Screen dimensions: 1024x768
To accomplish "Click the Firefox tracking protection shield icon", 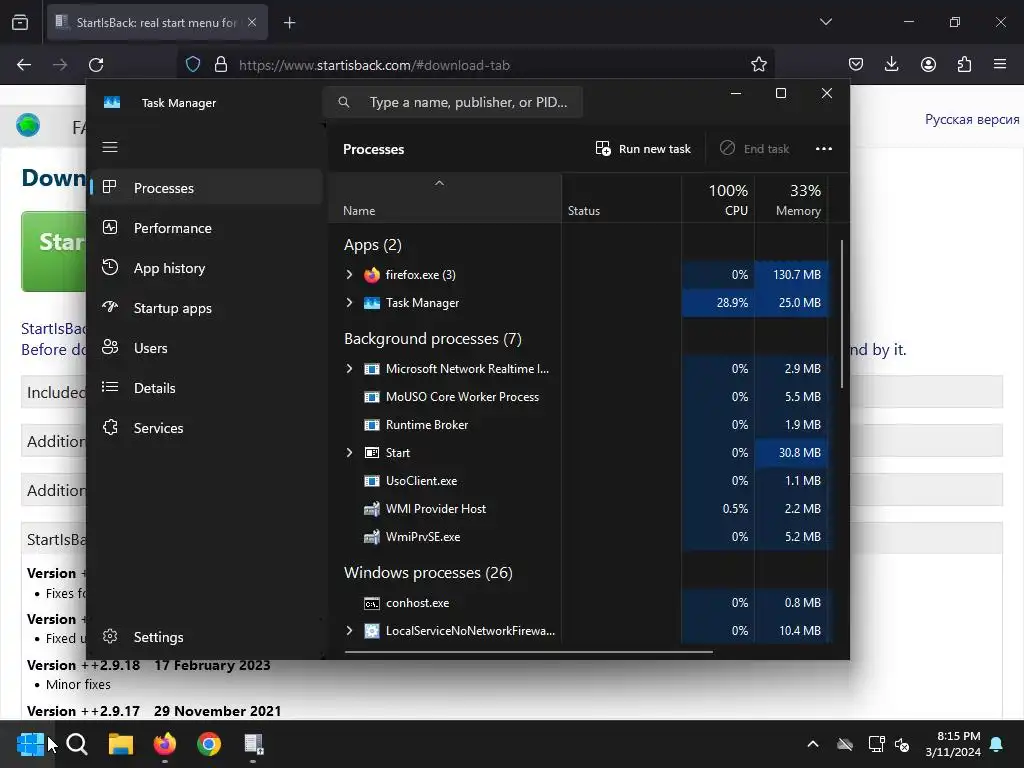I will coord(193,64).
